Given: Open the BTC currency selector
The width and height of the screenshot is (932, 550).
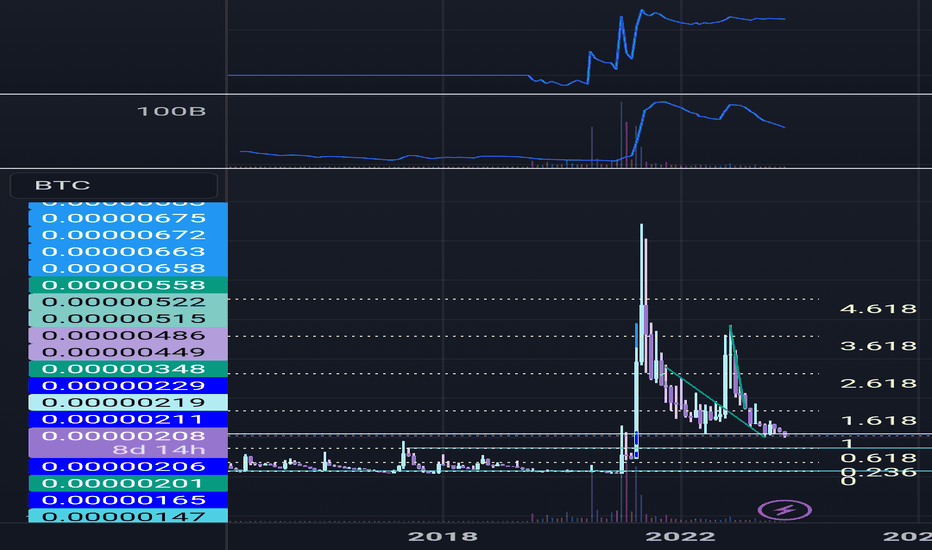Looking at the screenshot, I should [114, 185].
